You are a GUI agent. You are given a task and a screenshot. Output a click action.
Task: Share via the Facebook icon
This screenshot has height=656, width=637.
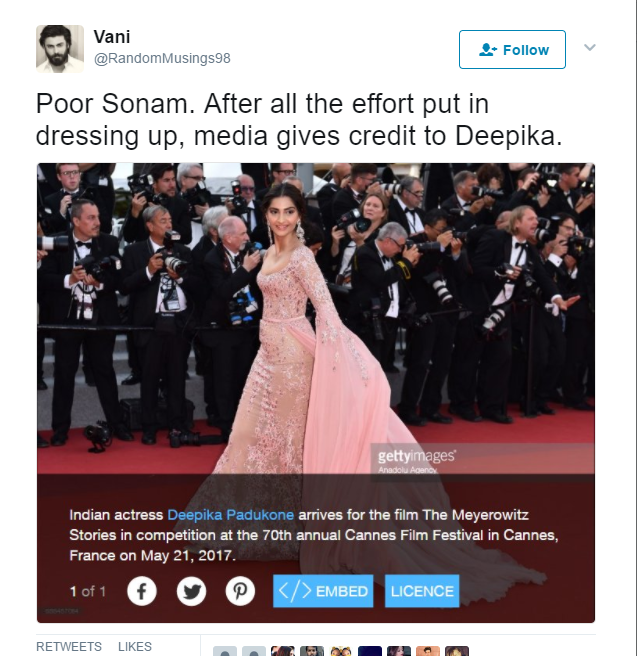pos(142,591)
